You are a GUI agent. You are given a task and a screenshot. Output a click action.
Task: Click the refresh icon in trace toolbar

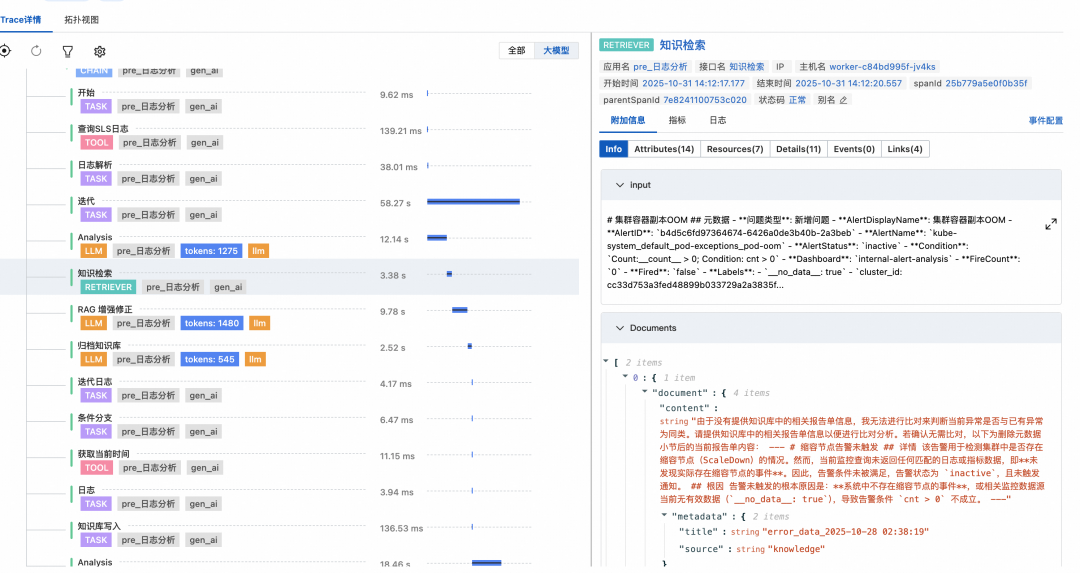36,51
